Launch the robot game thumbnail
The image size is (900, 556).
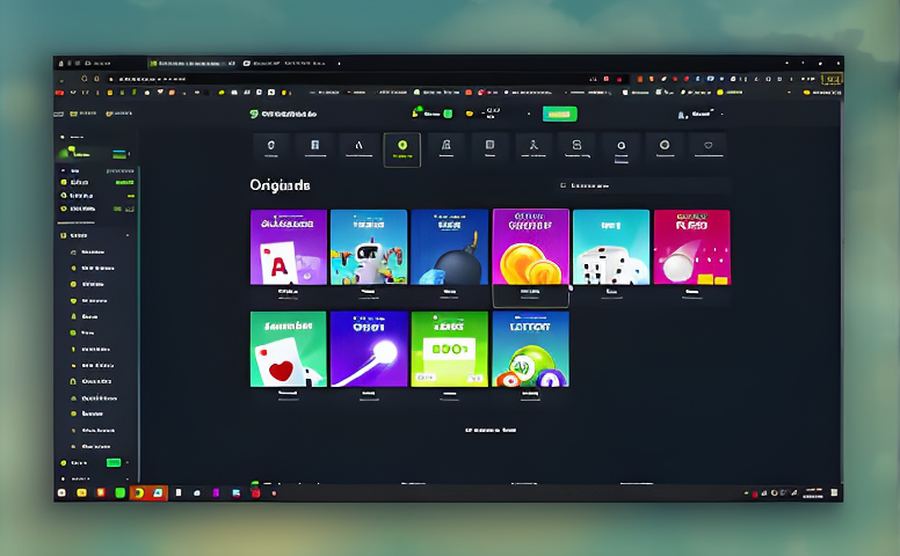368,247
